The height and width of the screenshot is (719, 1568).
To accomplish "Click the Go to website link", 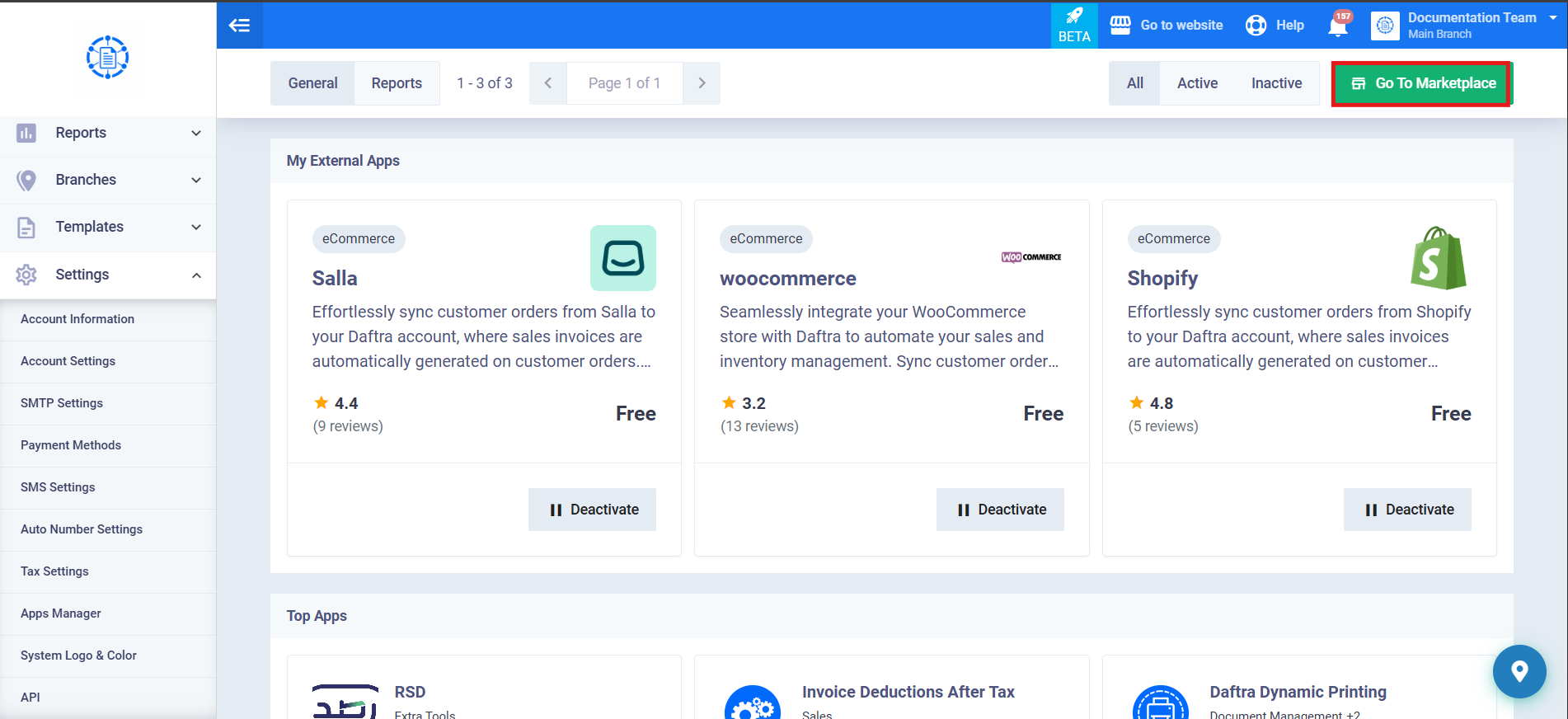I will click(1181, 26).
